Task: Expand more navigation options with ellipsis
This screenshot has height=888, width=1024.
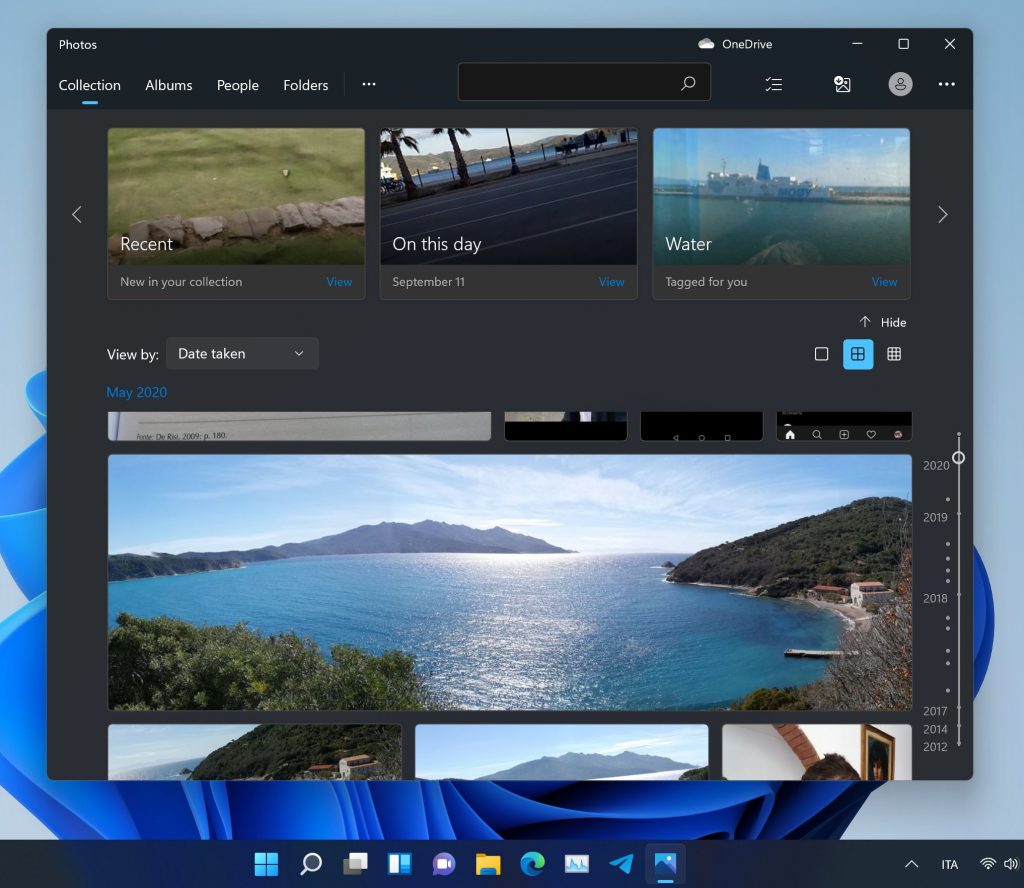Action: coord(368,84)
